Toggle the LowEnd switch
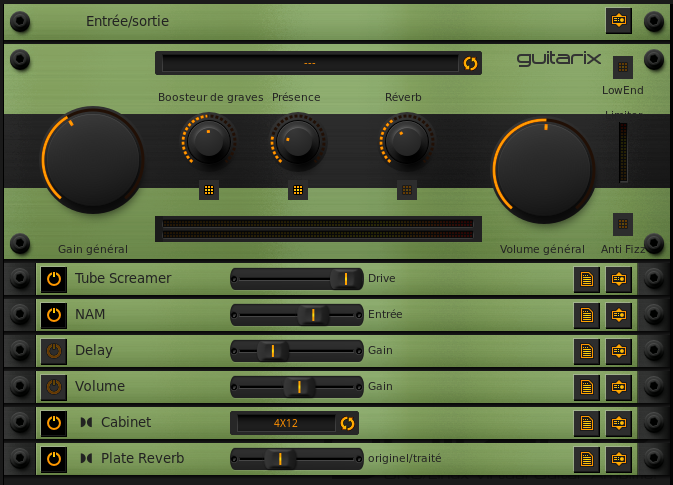673x485 pixels. pos(623,67)
